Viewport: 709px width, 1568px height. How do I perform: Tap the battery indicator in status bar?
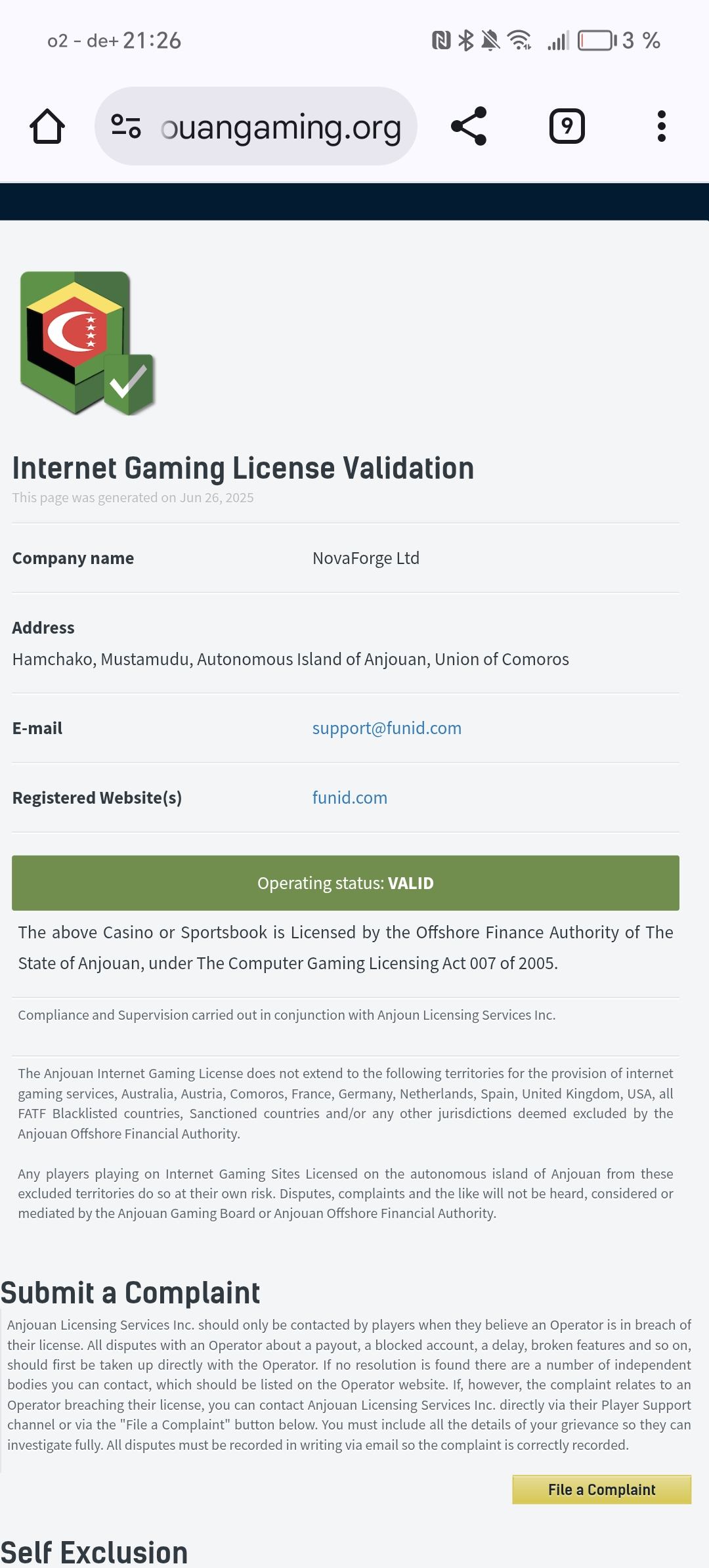(x=596, y=41)
